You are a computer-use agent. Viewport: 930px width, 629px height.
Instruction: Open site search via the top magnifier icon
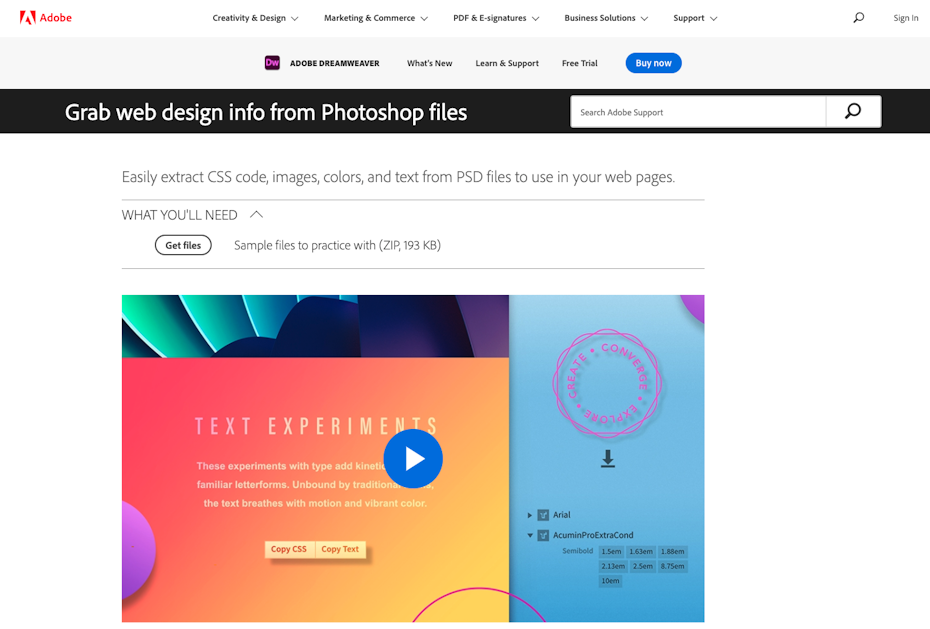[x=858, y=17]
